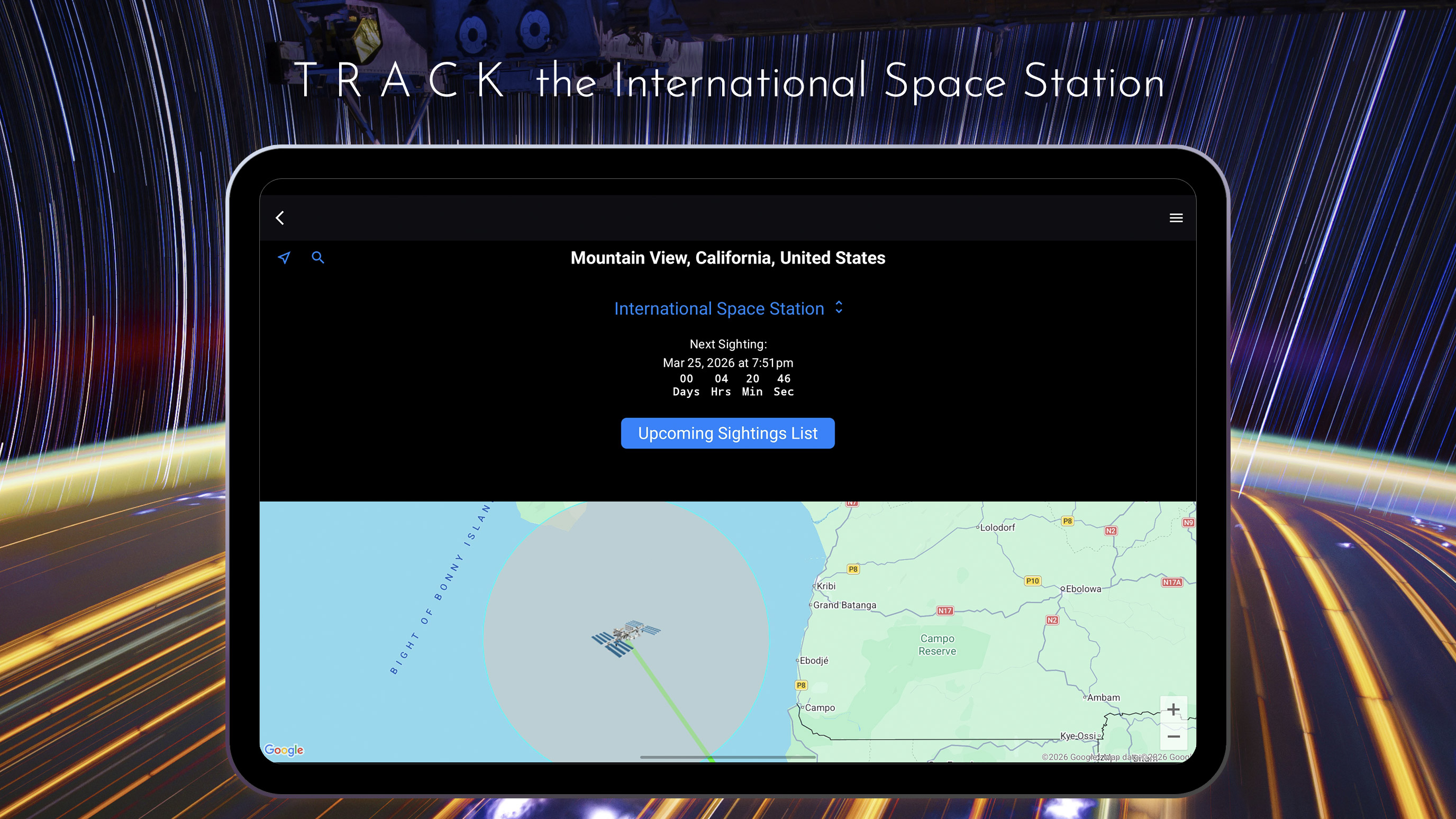The width and height of the screenshot is (1456, 819).
Task: Click the Campo Reserve map label
Action: tap(936, 644)
